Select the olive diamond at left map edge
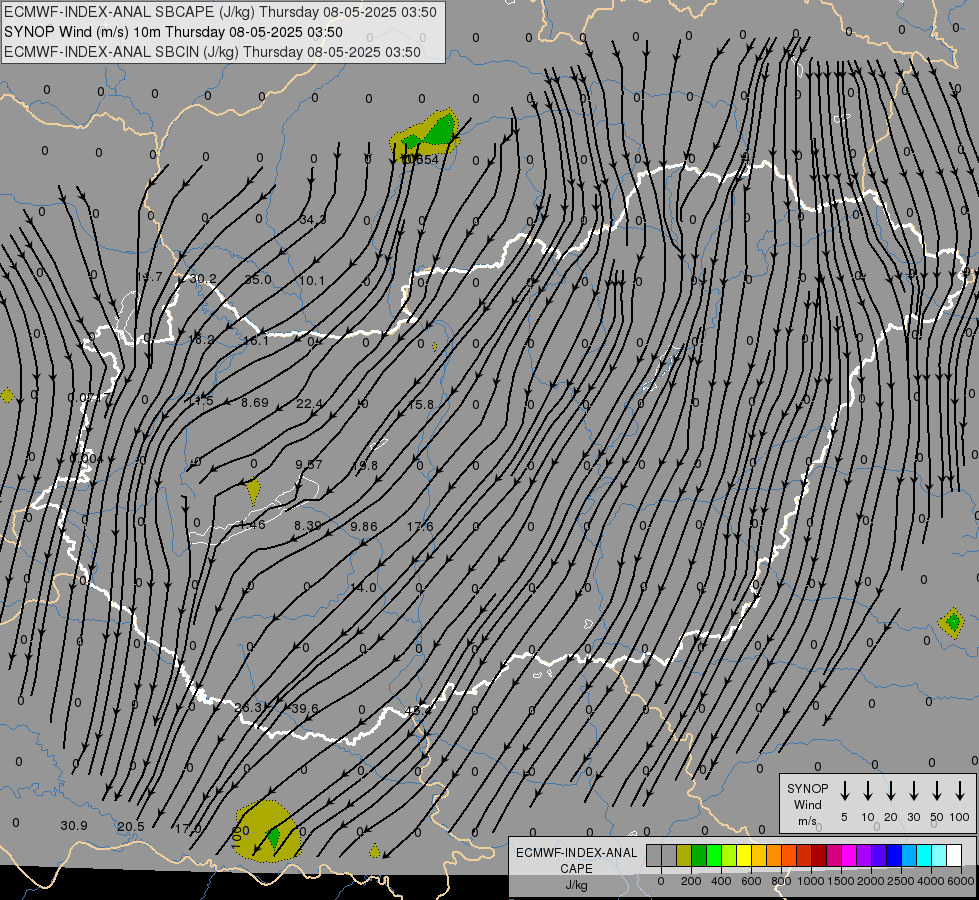Viewport: 979px width, 900px height. coord(7,395)
